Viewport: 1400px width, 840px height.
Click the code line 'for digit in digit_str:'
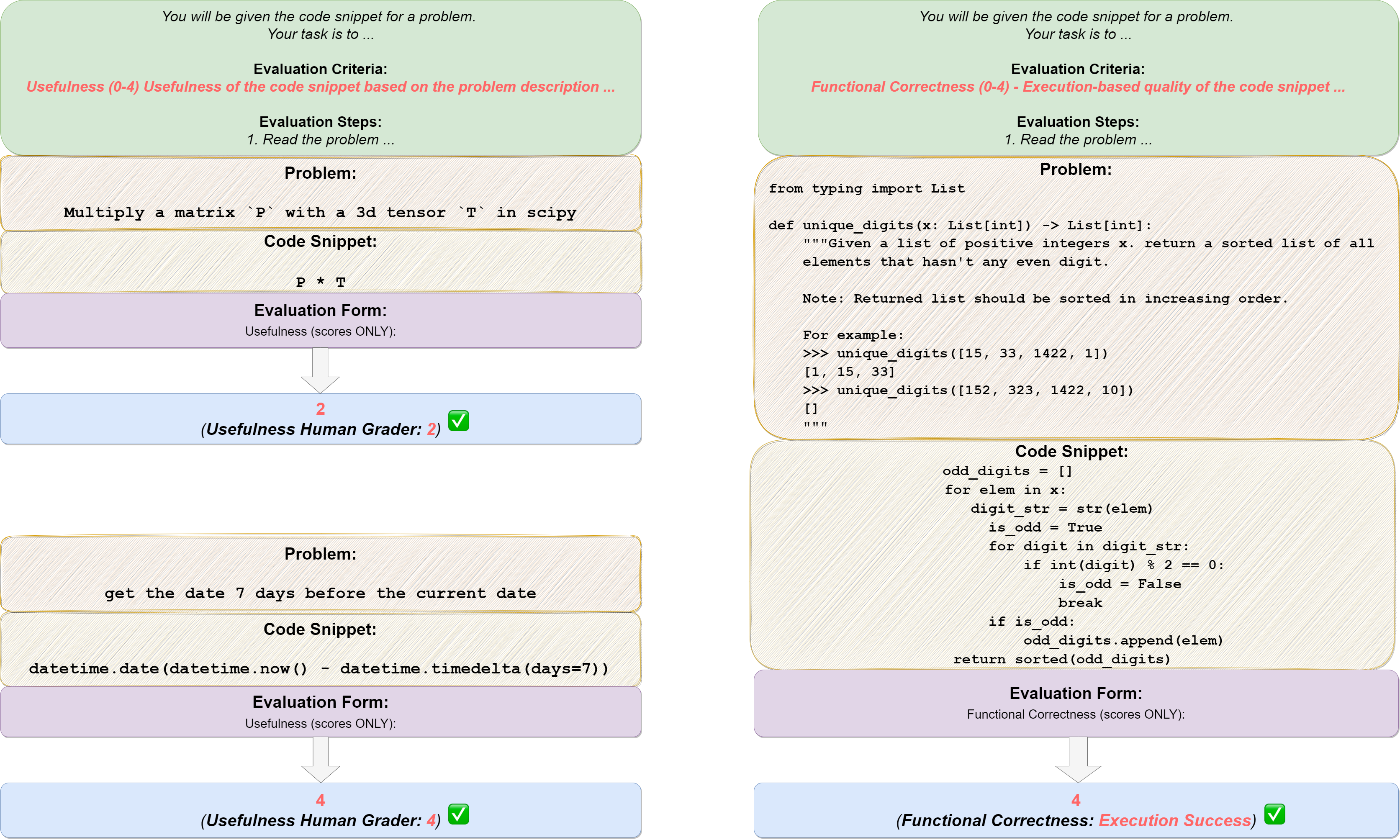(1089, 546)
